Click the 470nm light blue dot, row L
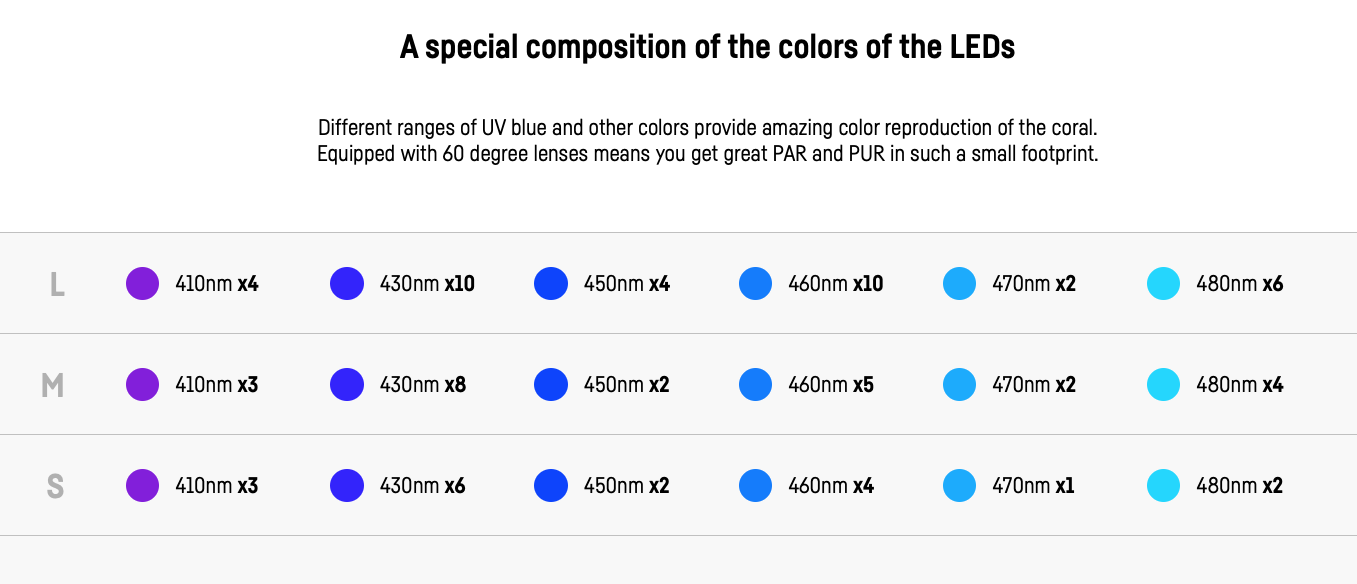1357x584 pixels. pos(959,284)
